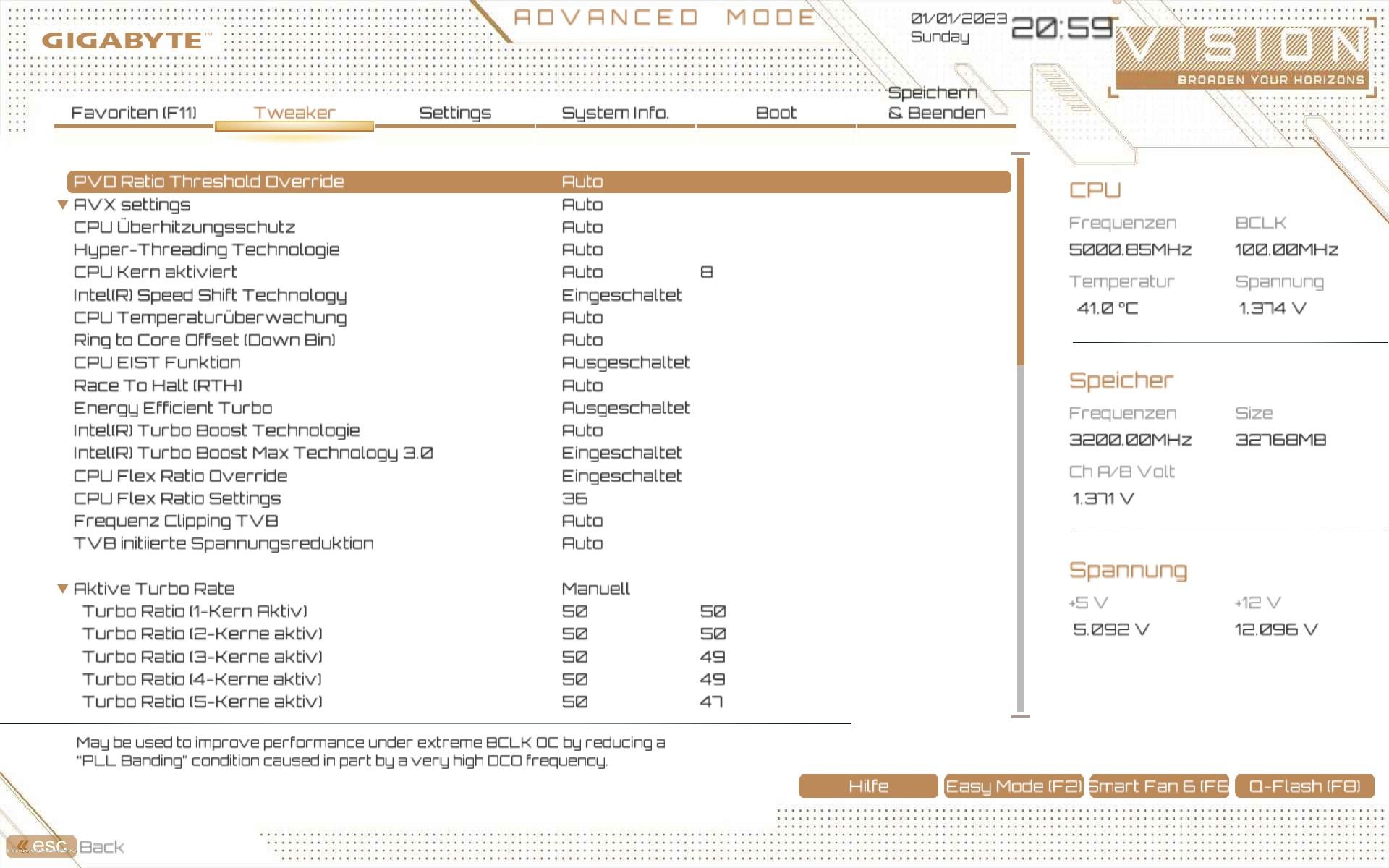Change Hyper-Threading Technologie Auto value
Viewport: 1389px width, 868px height.
coord(582,250)
